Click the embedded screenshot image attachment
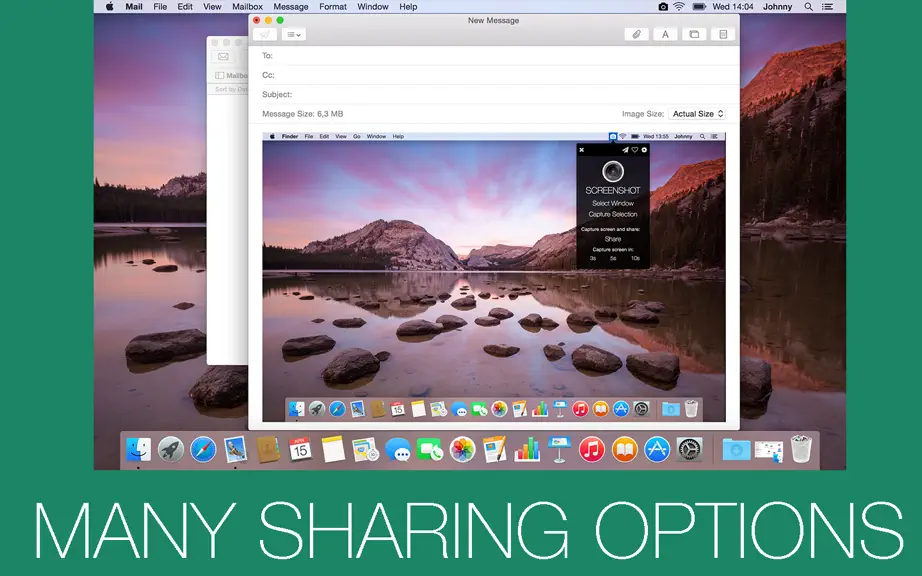This screenshot has width=922, height=576. pos(494,277)
